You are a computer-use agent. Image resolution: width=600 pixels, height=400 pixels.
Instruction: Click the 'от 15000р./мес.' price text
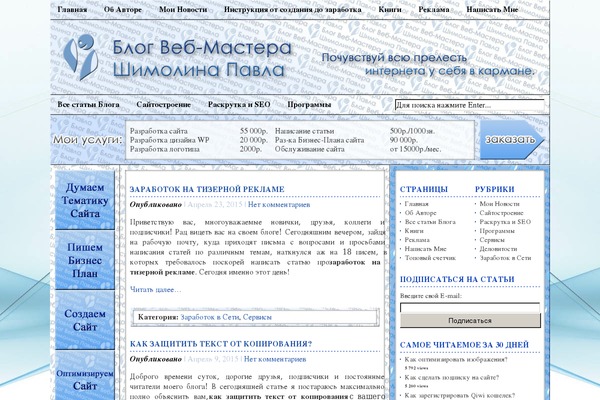pyautogui.click(x=415, y=149)
